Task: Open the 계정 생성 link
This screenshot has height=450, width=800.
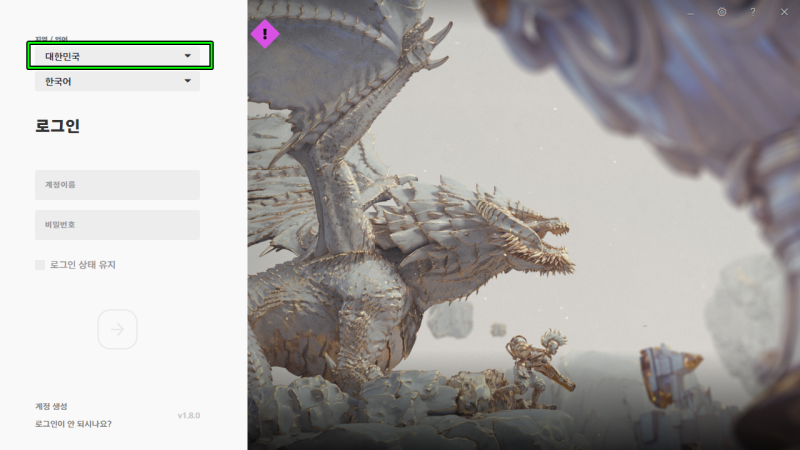Action: coord(51,406)
